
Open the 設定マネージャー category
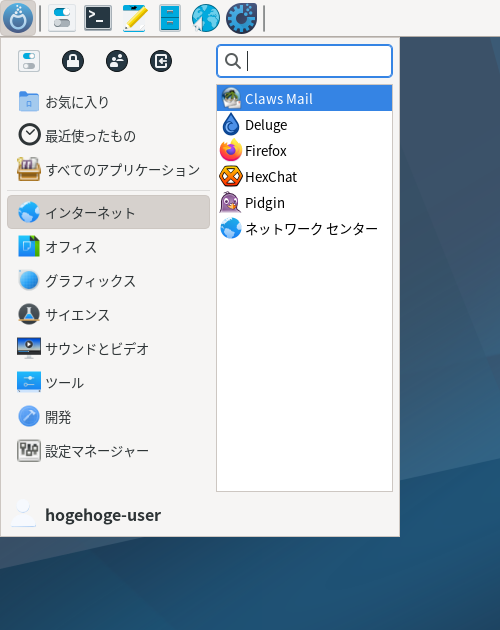click(x=109, y=451)
